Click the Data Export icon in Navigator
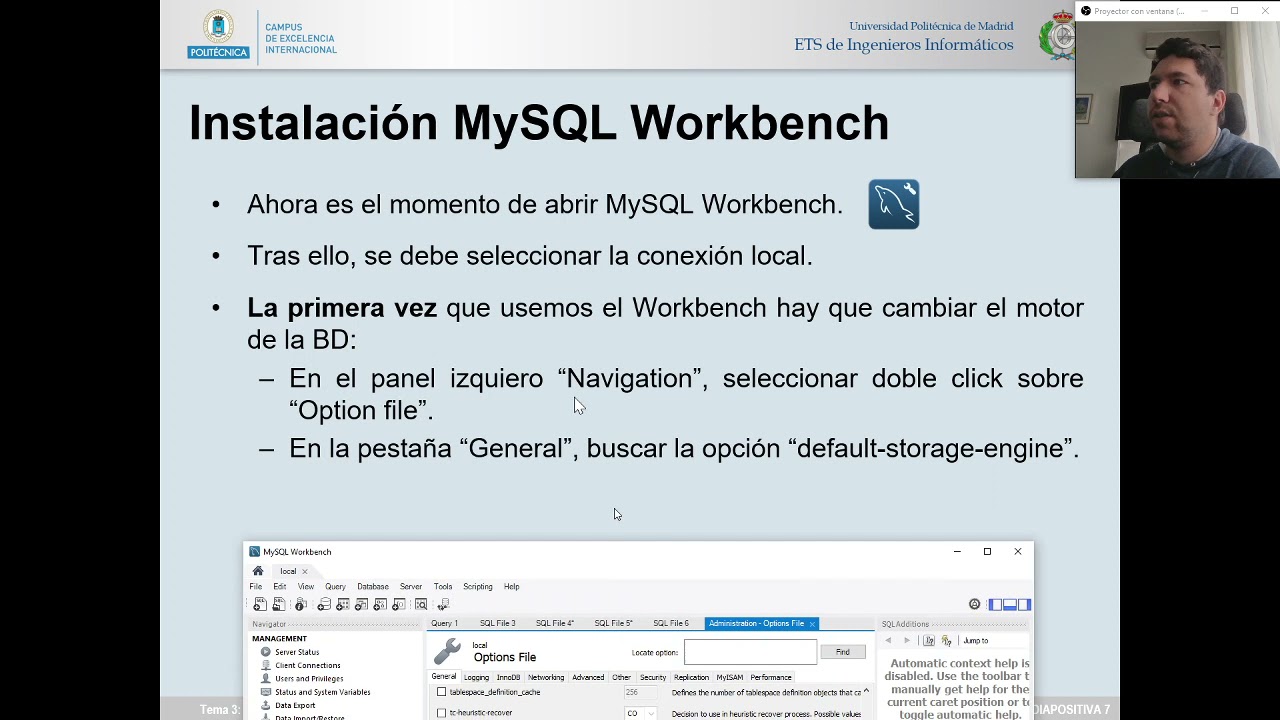Image resolution: width=1280 pixels, height=720 pixels. point(266,705)
